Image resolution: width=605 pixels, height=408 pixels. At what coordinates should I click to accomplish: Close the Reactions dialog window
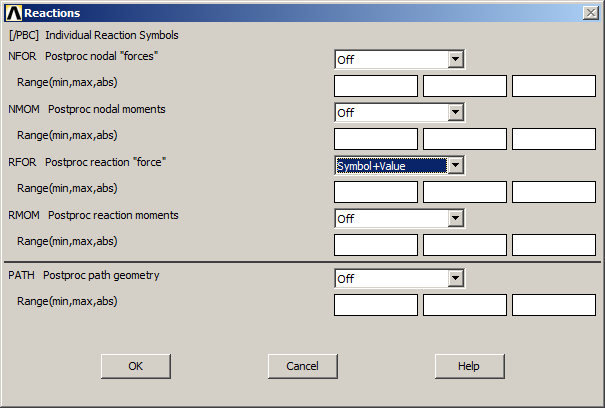(x=591, y=13)
